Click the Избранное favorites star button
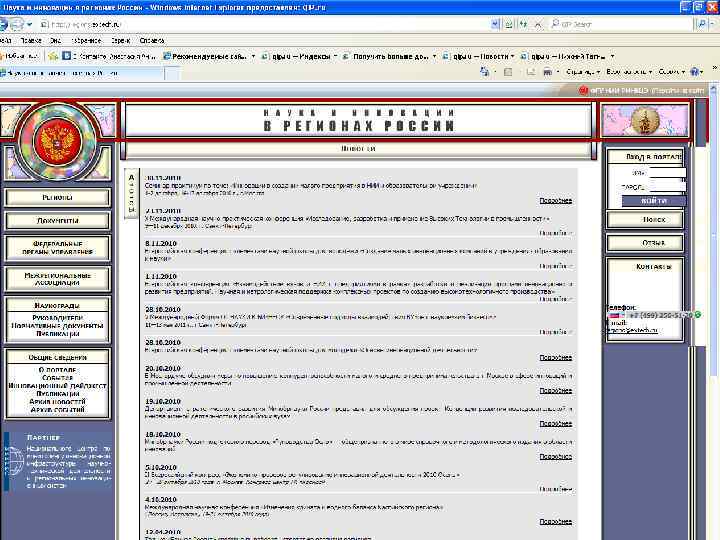 [19, 56]
